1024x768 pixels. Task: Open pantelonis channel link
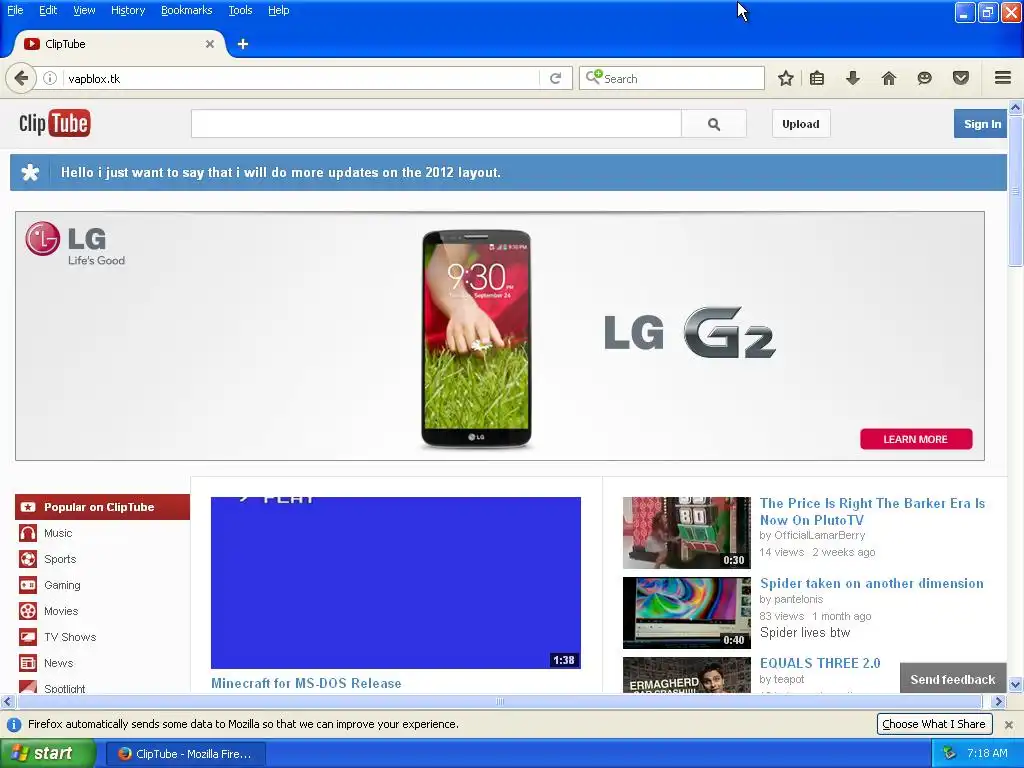tap(798, 600)
